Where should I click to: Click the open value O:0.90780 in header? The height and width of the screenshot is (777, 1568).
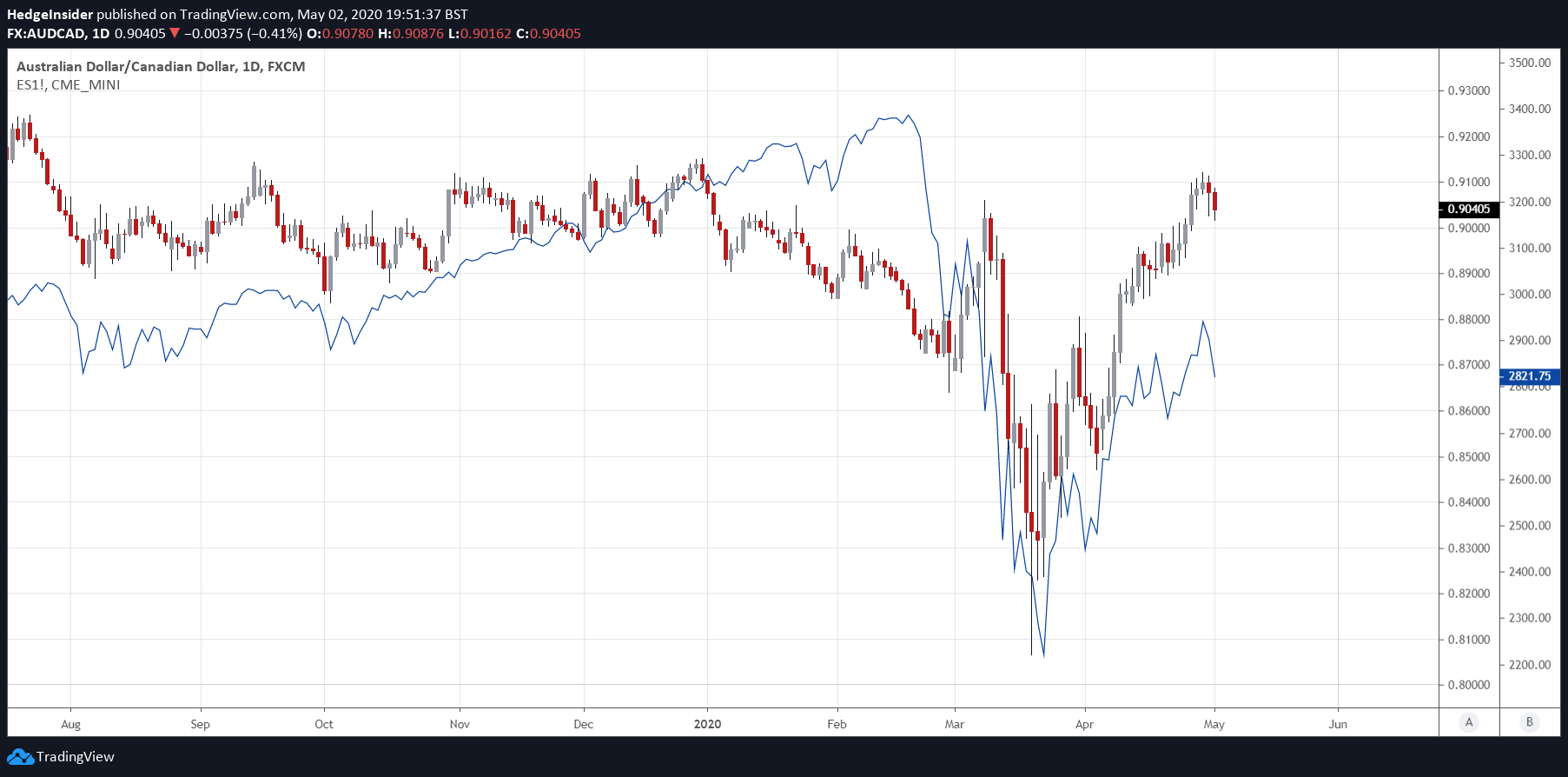(x=341, y=34)
